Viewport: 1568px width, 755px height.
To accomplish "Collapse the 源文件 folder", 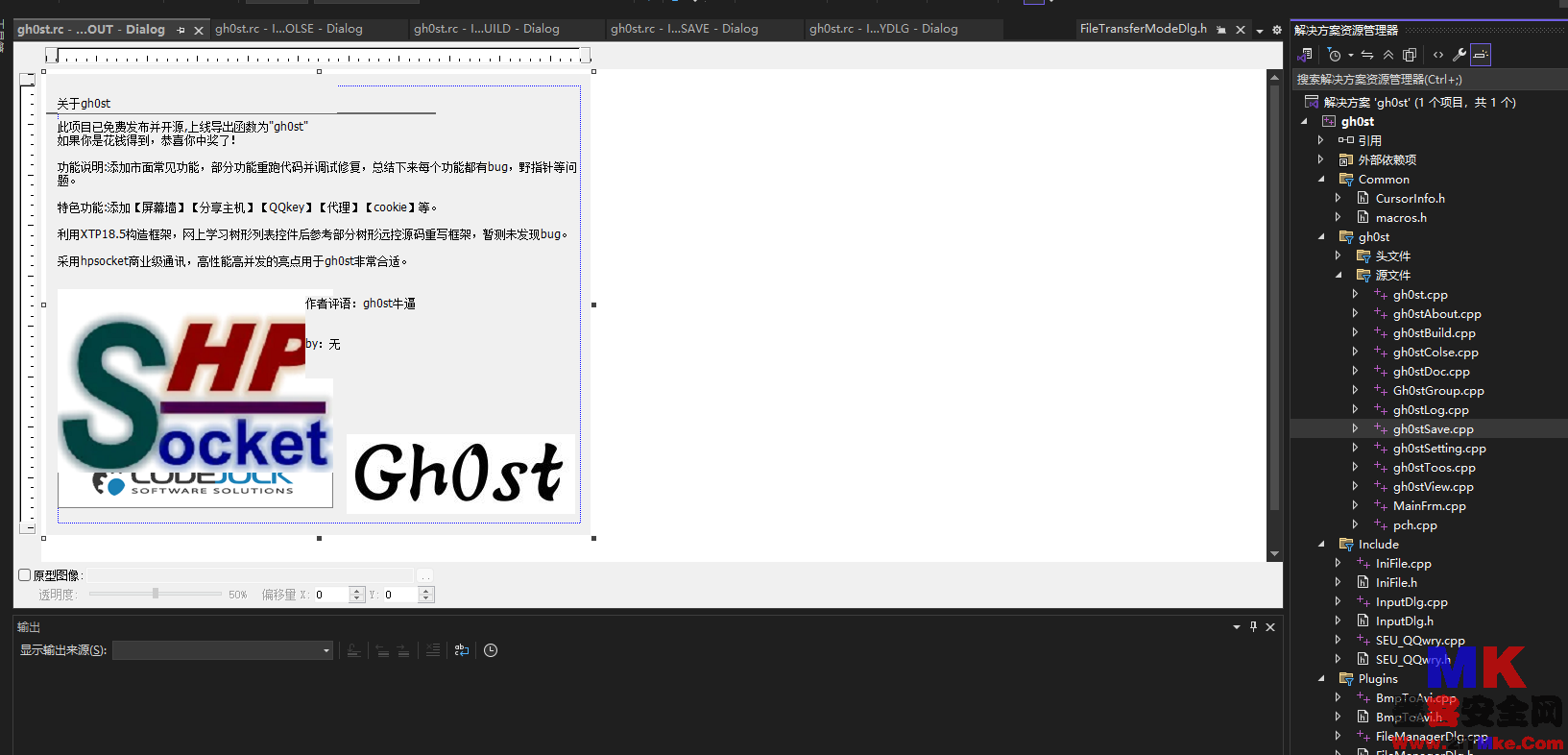I will [1339, 275].
